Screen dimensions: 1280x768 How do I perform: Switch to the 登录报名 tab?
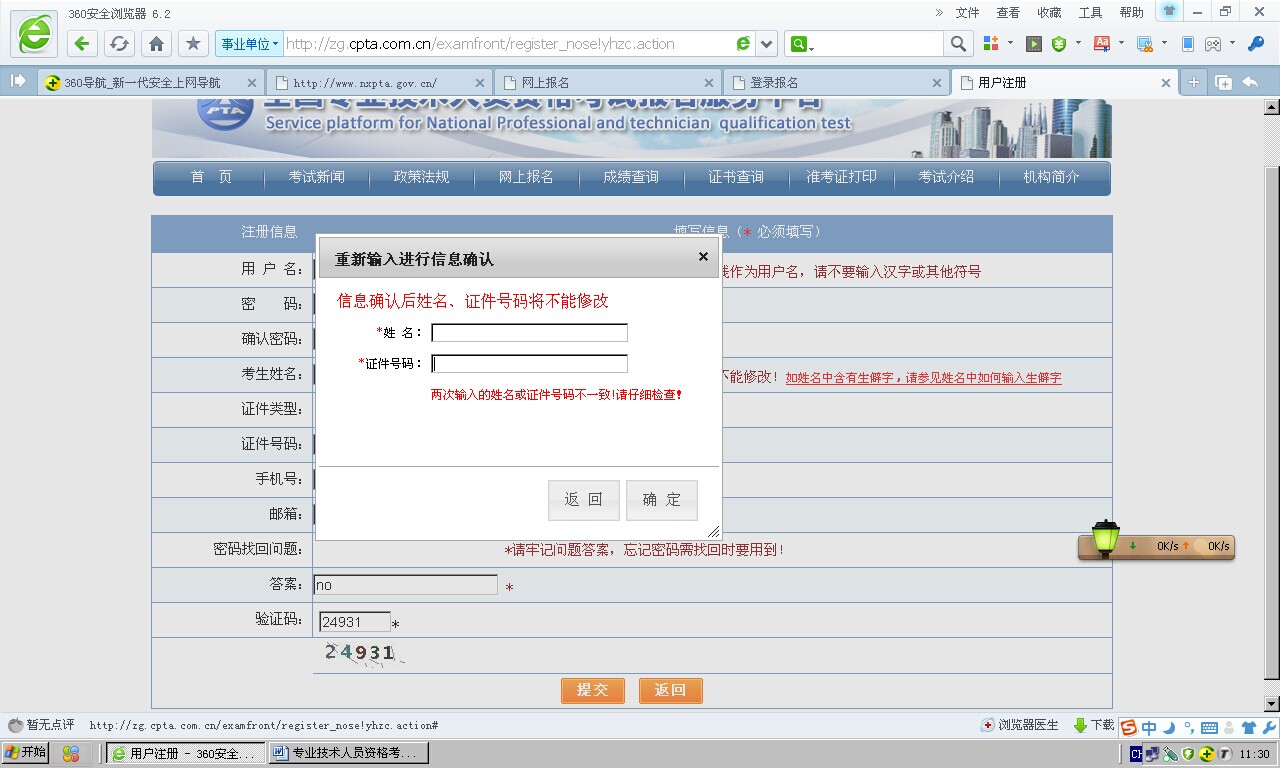pyautogui.click(x=836, y=83)
